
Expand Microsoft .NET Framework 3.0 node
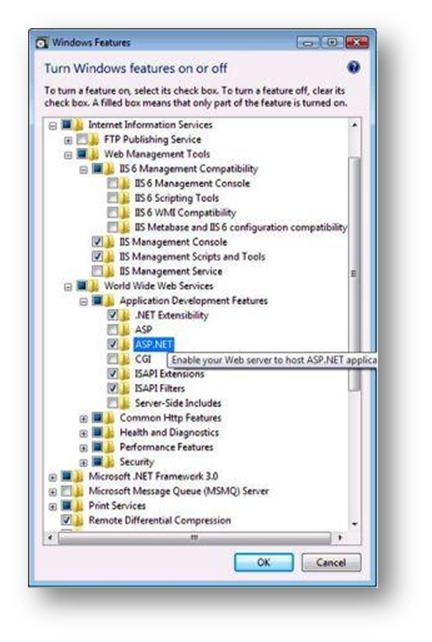pyautogui.click(x=52, y=477)
